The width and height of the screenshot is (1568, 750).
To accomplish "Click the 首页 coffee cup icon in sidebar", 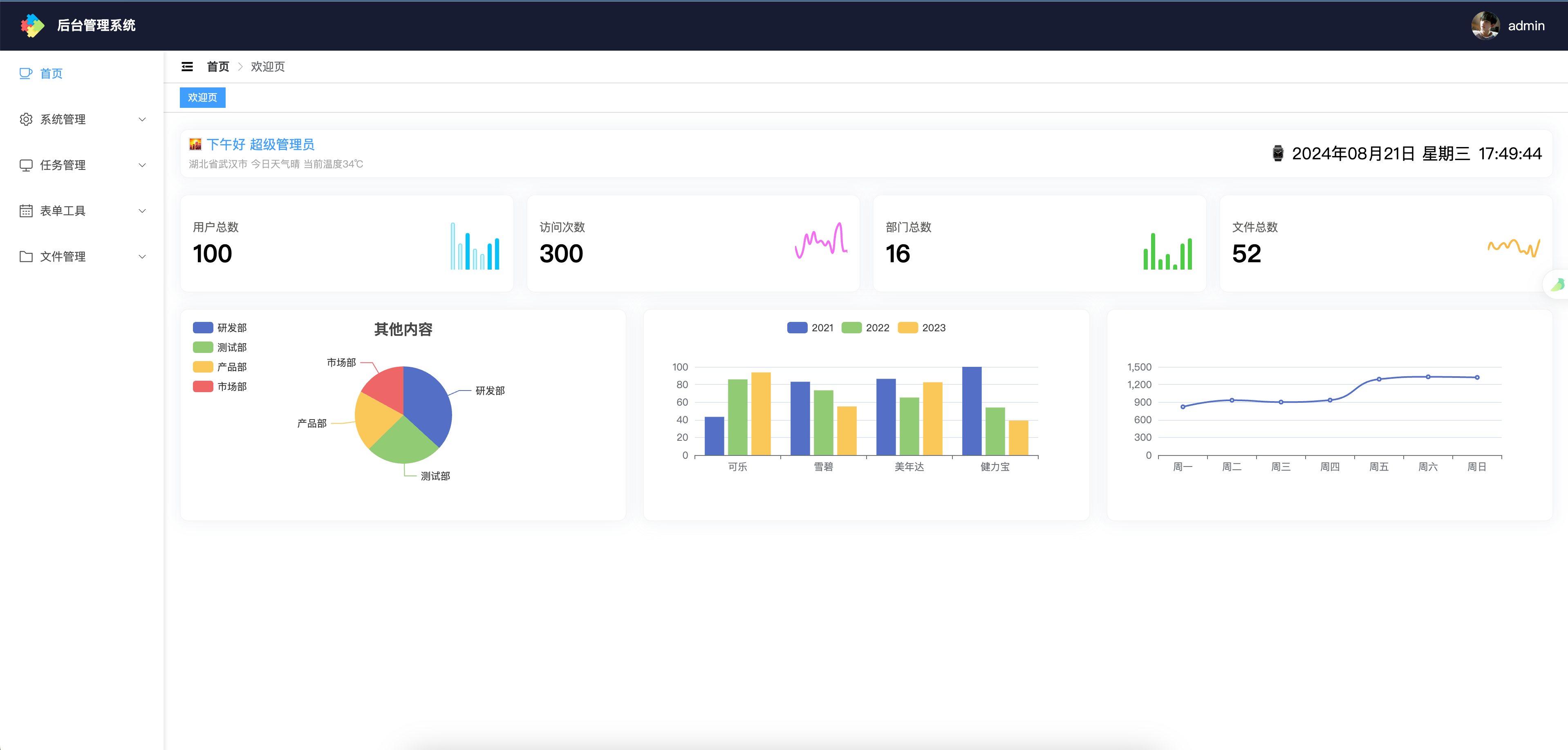I will click(x=26, y=74).
